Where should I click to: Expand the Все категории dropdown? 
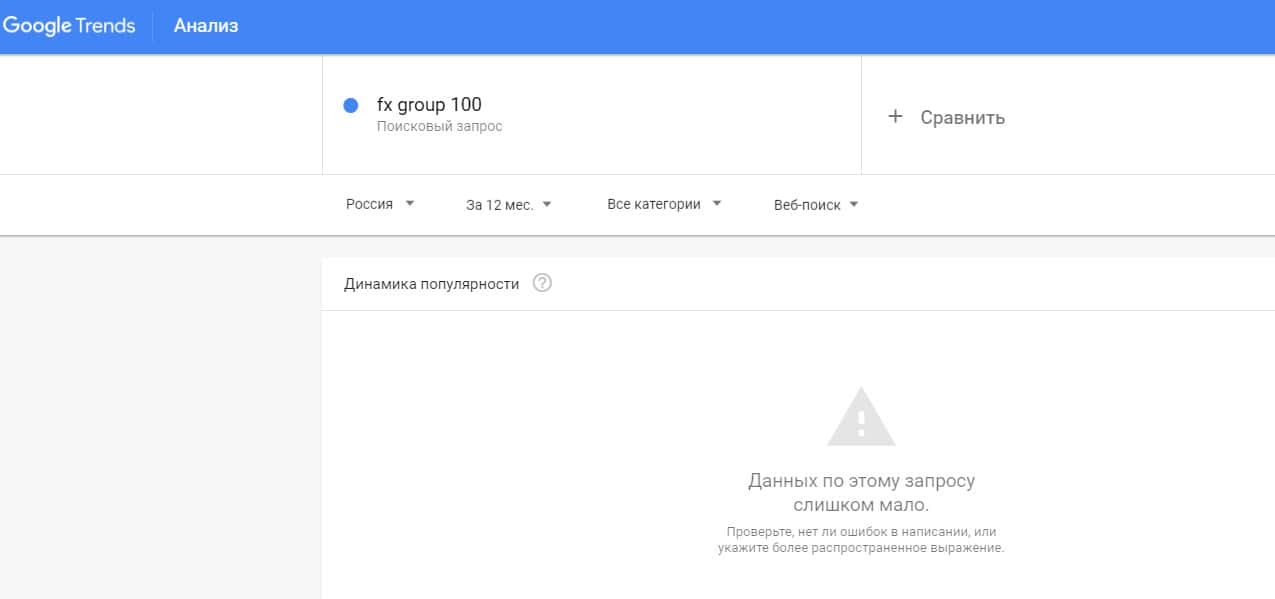point(654,204)
